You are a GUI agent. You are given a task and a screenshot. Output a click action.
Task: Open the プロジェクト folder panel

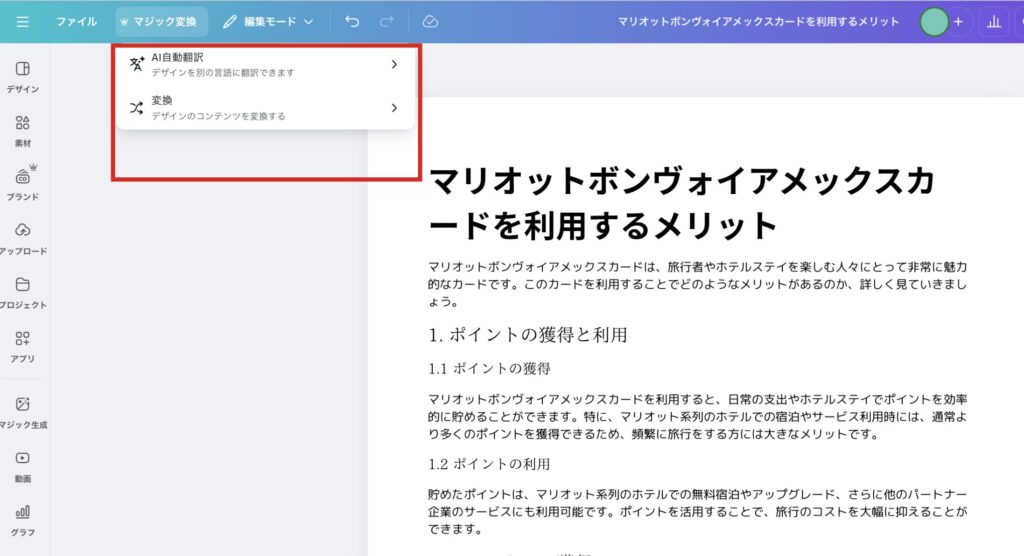click(x=23, y=293)
